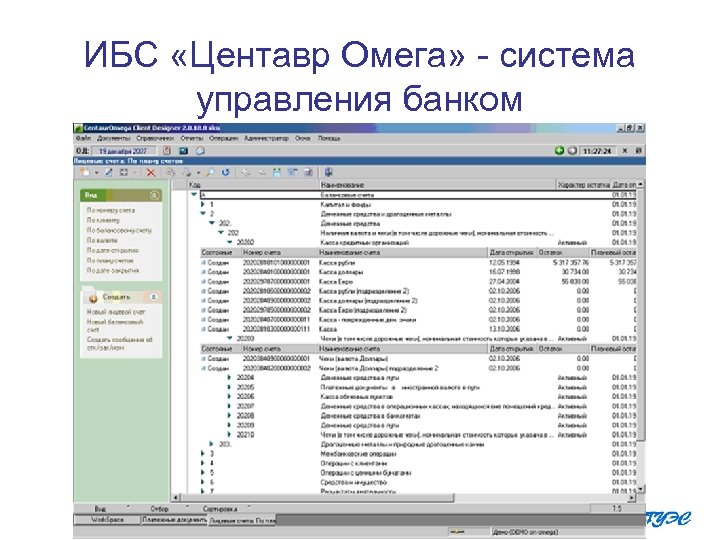Open the Отбор bottom bar menu

tap(159, 509)
